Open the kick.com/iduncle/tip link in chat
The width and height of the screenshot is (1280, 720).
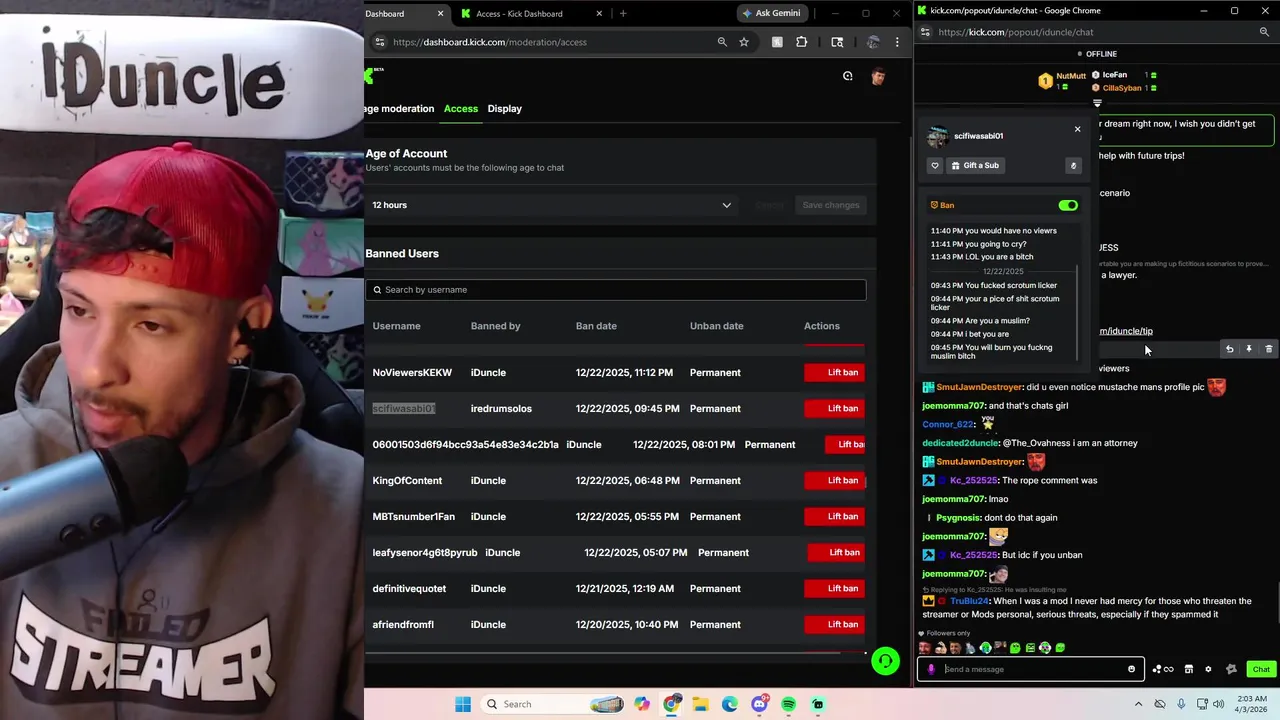click(1126, 331)
